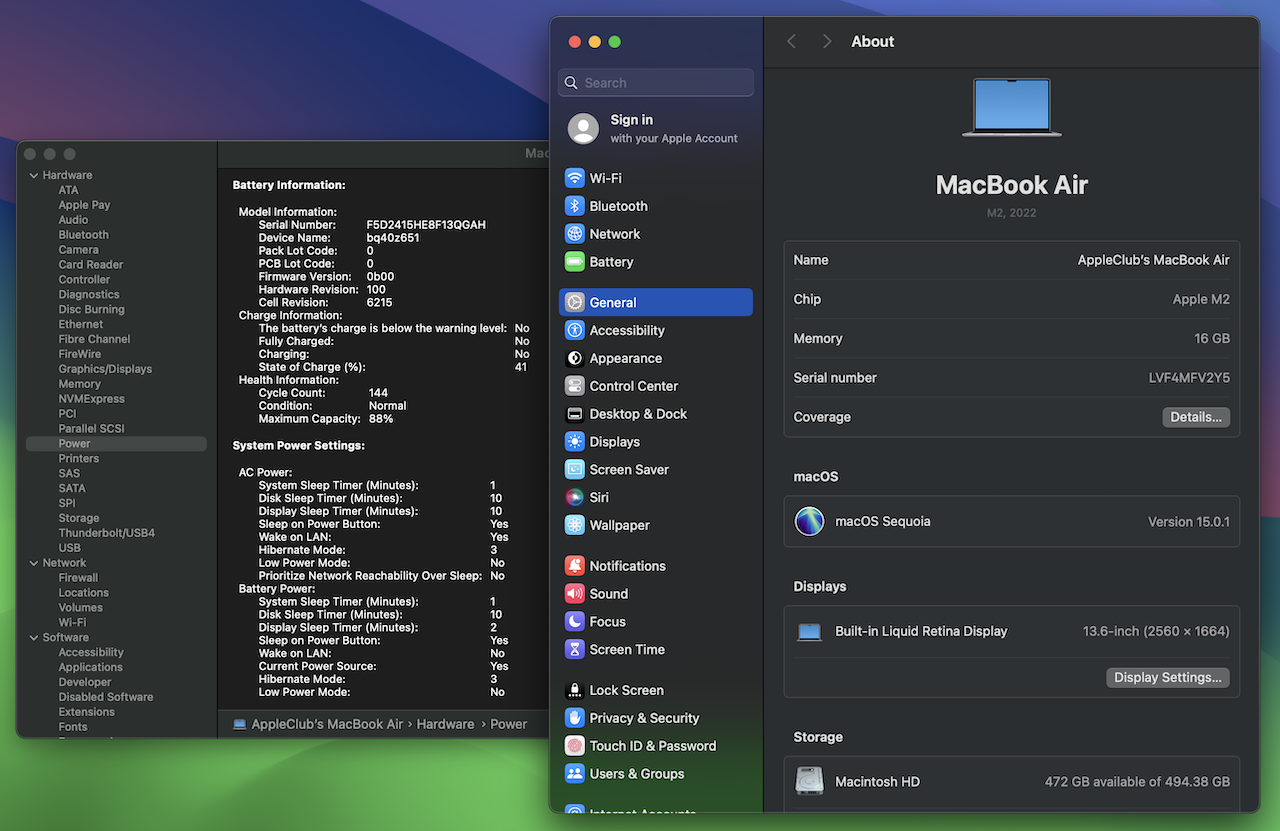
Task: Select the Users & Groups icon
Action: [574, 774]
